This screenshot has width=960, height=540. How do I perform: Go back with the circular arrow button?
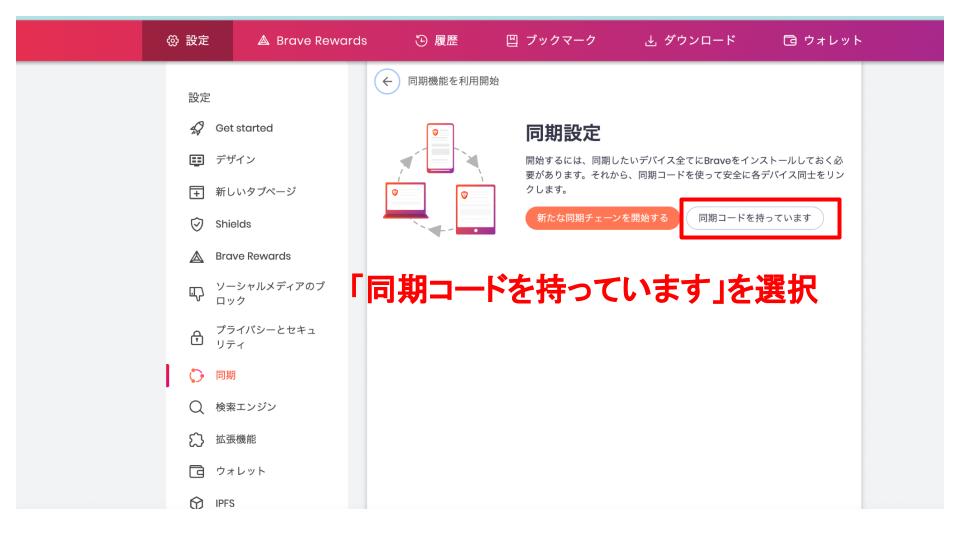387,81
